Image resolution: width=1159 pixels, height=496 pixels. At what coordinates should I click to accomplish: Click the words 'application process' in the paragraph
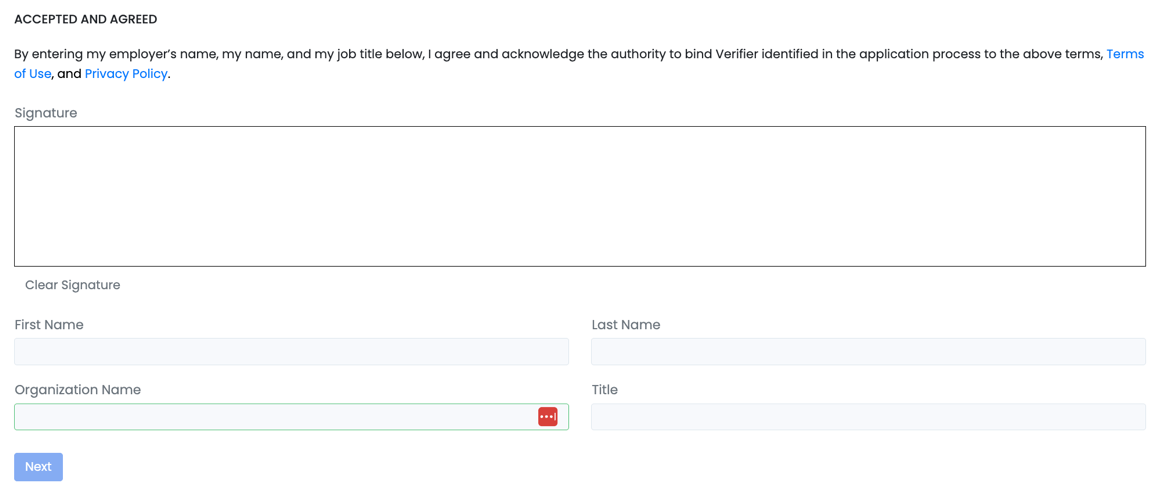click(916, 54)
